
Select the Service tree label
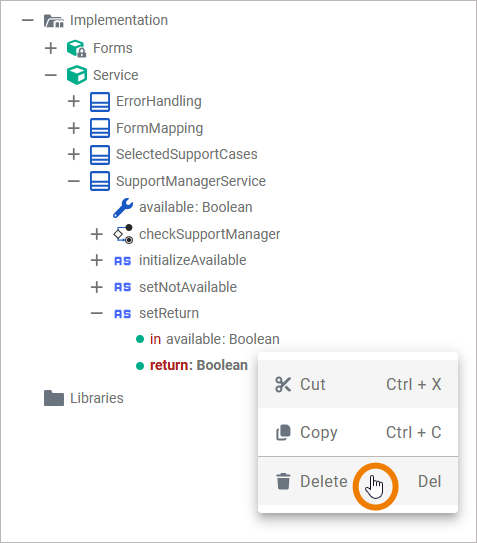116,75
